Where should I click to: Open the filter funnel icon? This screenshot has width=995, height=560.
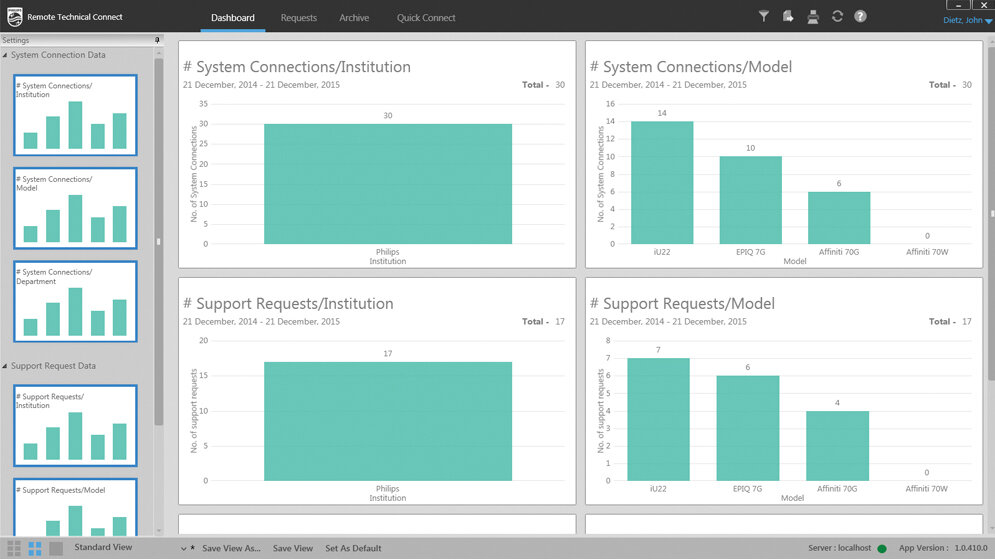764,16
